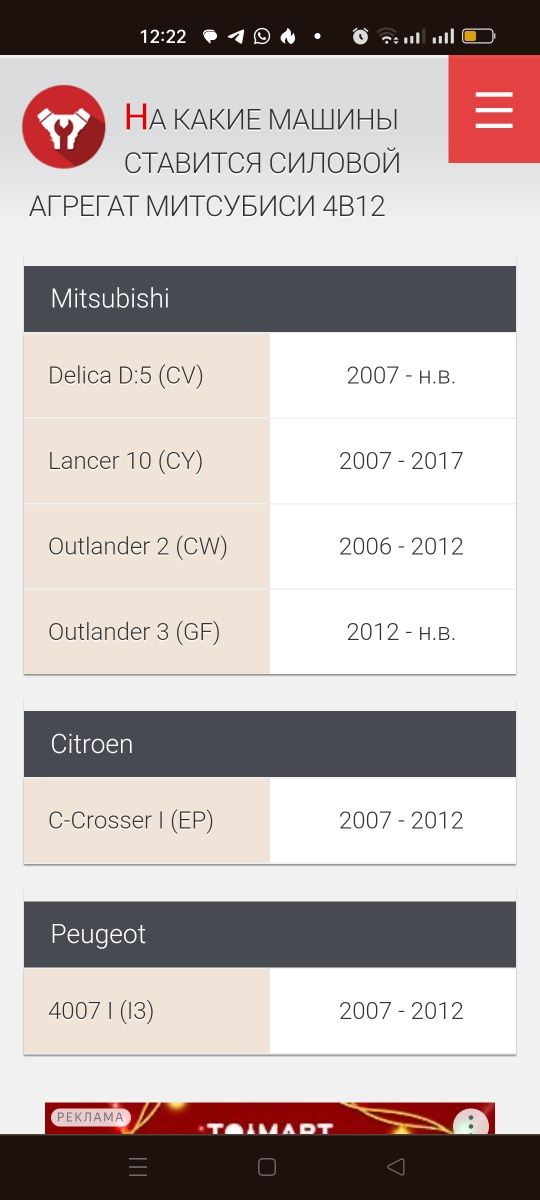Tap the Outlander 2 (CW) cell
This screenshot has width=540, height=1200.
(x=147, y=546)
